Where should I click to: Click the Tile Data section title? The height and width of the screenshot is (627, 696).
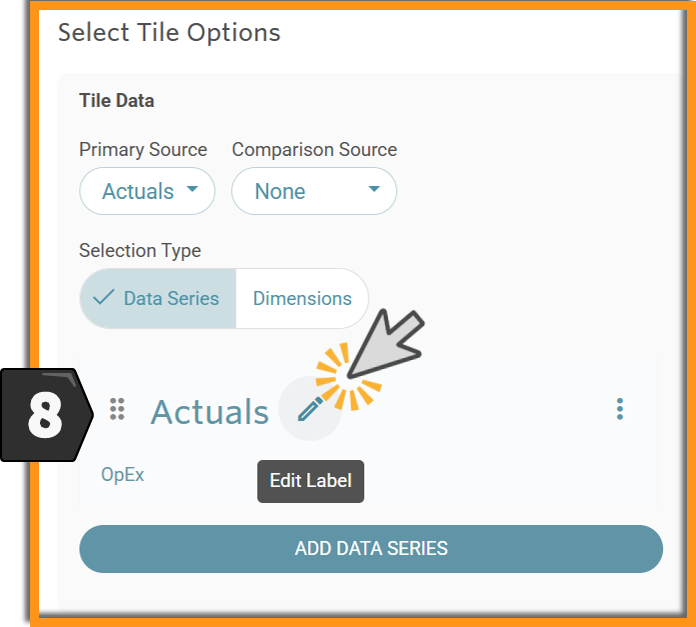click(117, 101)
